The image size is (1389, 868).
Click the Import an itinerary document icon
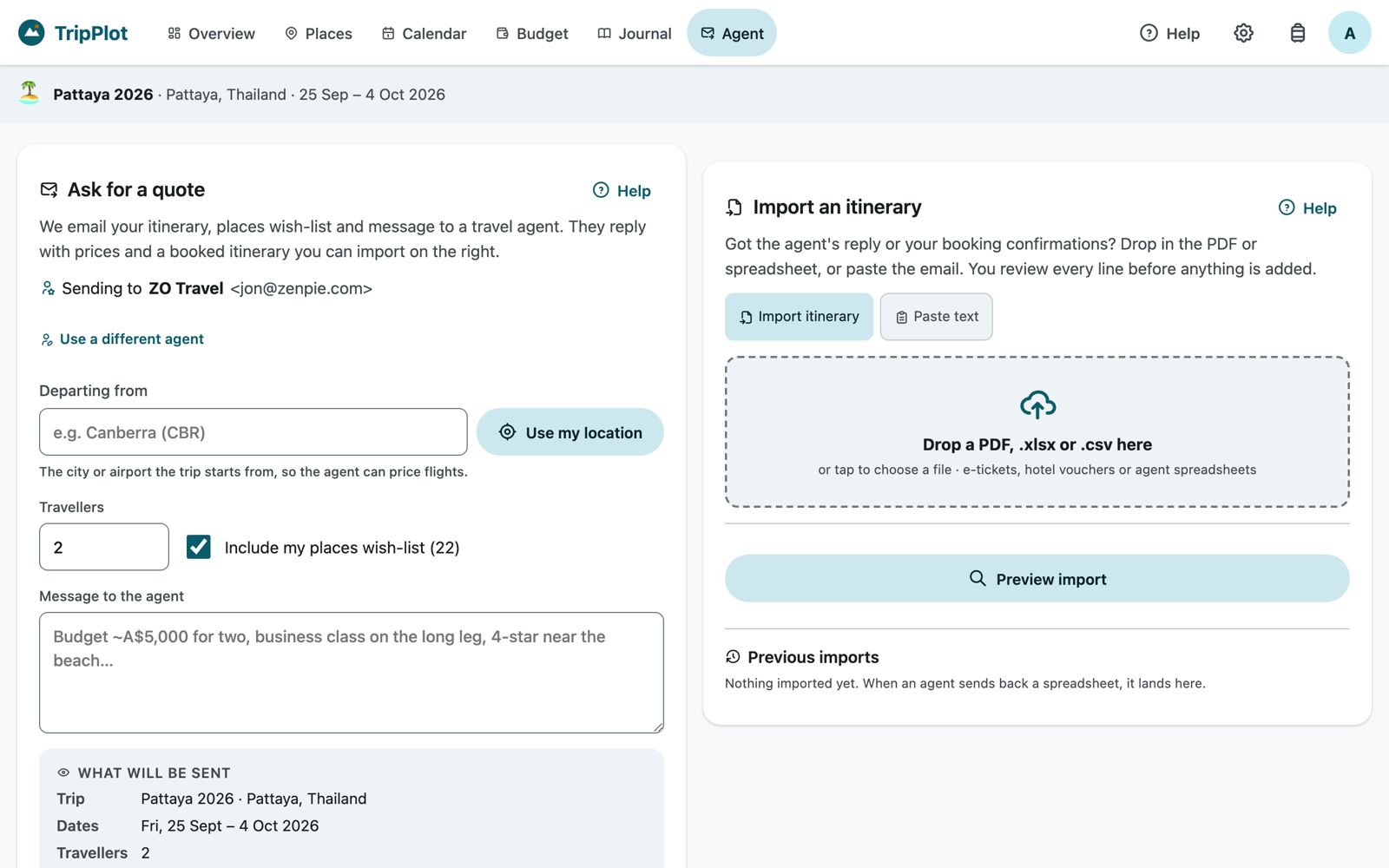coord(734,207)
